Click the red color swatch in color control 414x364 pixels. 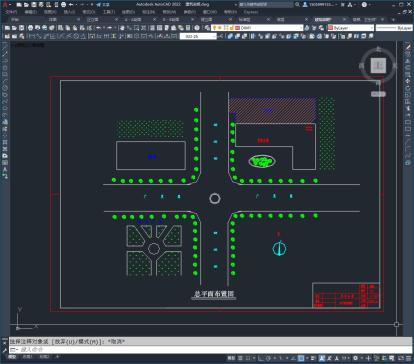coord(331,28)
